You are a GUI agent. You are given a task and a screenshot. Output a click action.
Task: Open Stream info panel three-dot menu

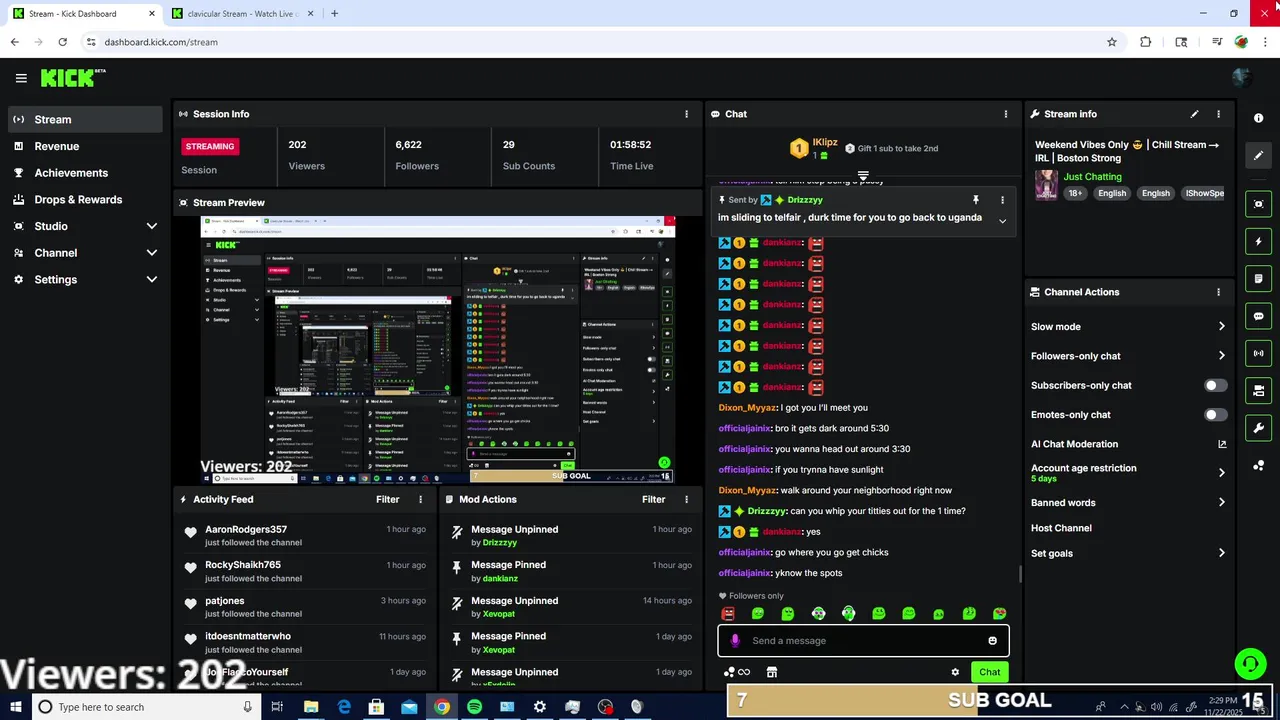point(1218,114)
